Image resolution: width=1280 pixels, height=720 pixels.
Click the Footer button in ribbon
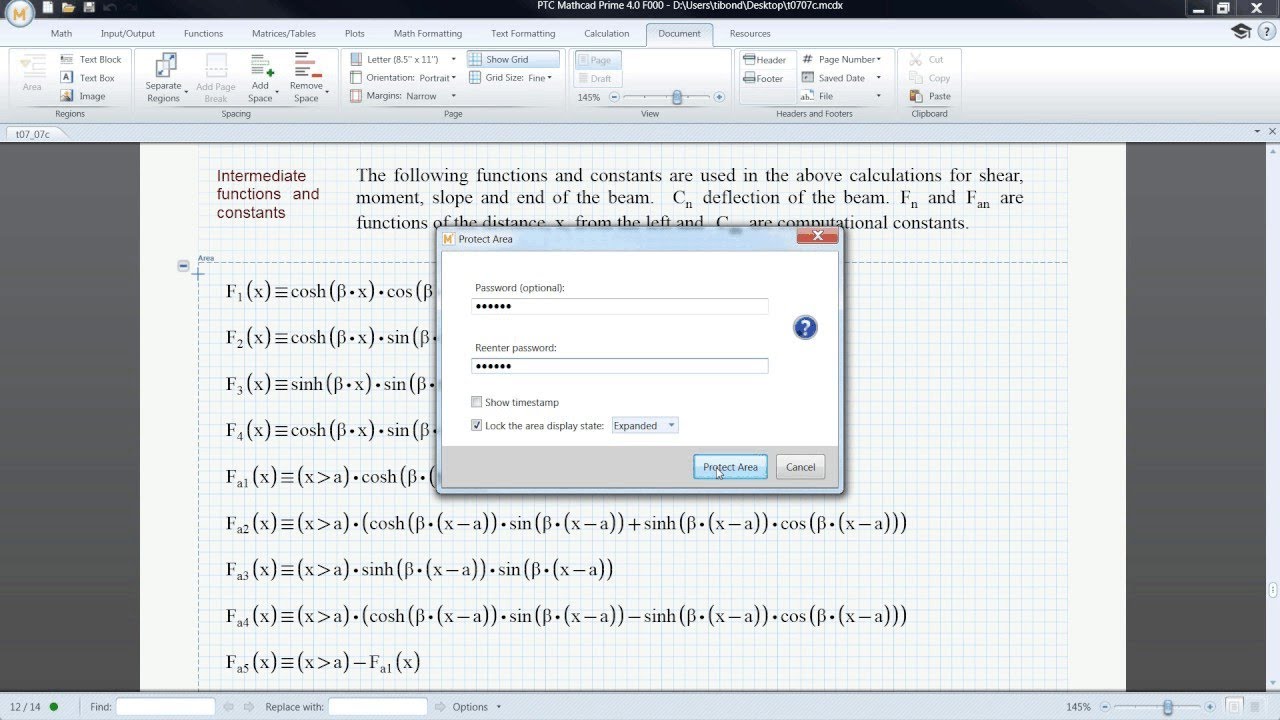pos(764,78)
